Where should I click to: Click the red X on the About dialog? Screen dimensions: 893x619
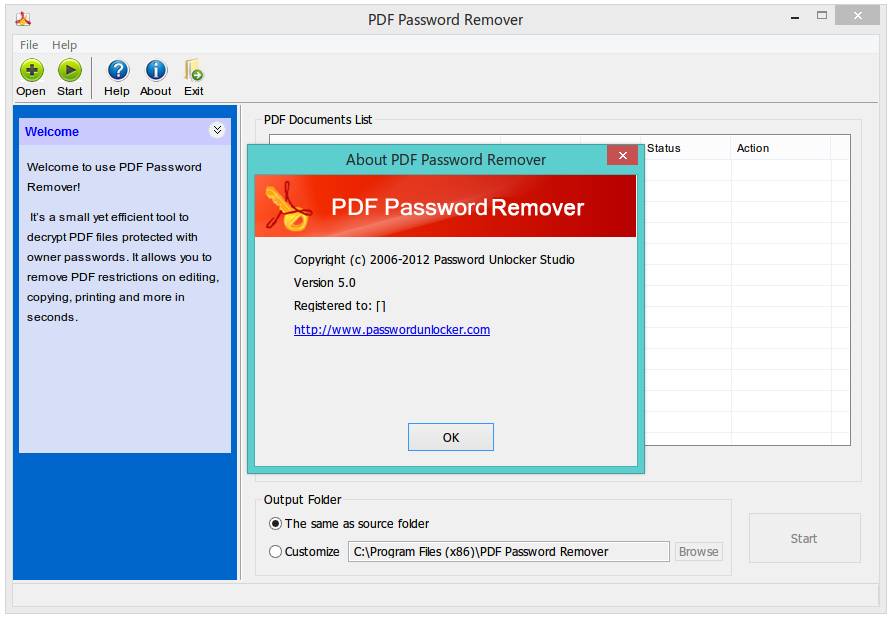coord(622,155)
